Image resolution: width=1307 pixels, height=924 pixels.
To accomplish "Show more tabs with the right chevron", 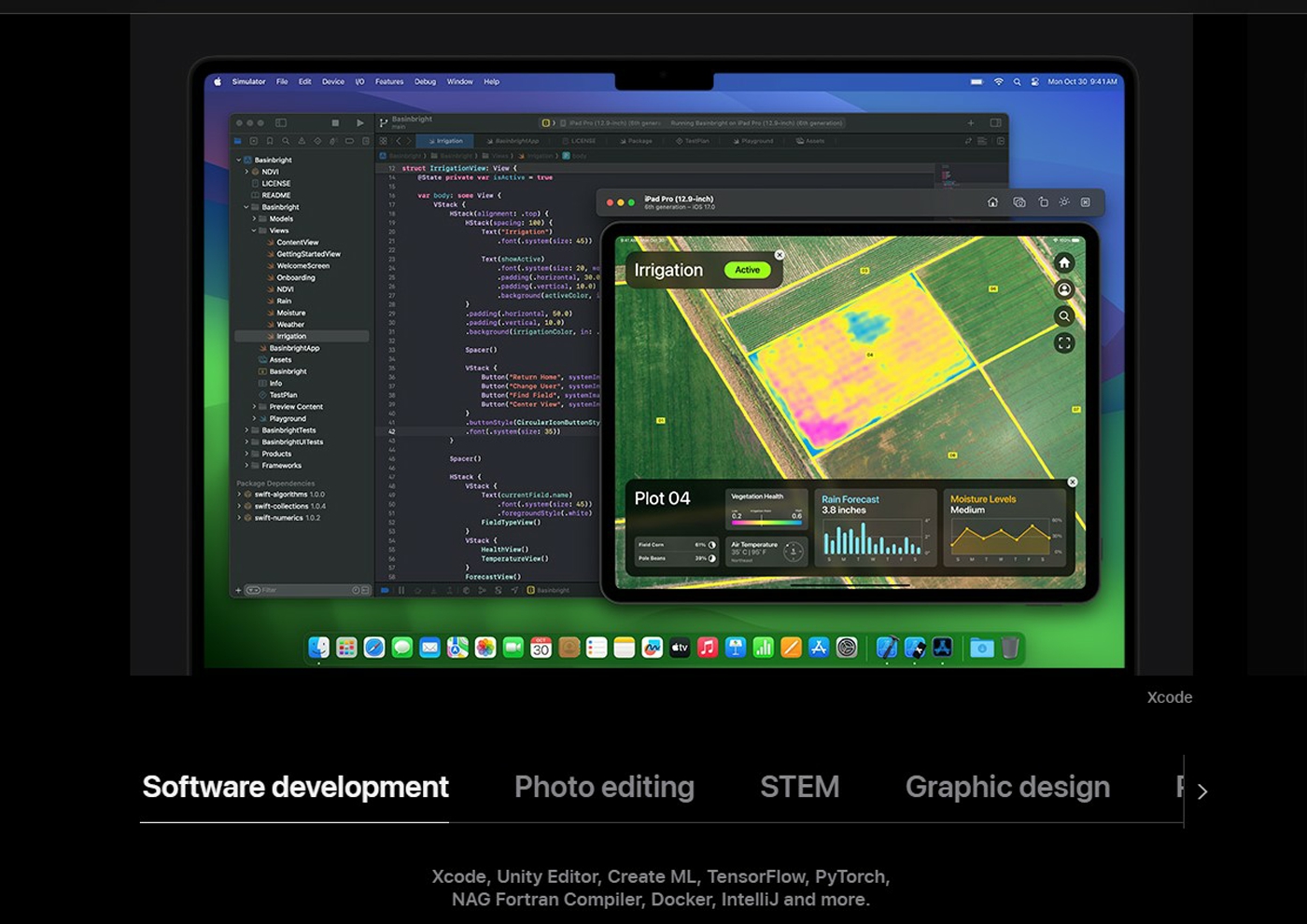I will tap(1202, 791).
